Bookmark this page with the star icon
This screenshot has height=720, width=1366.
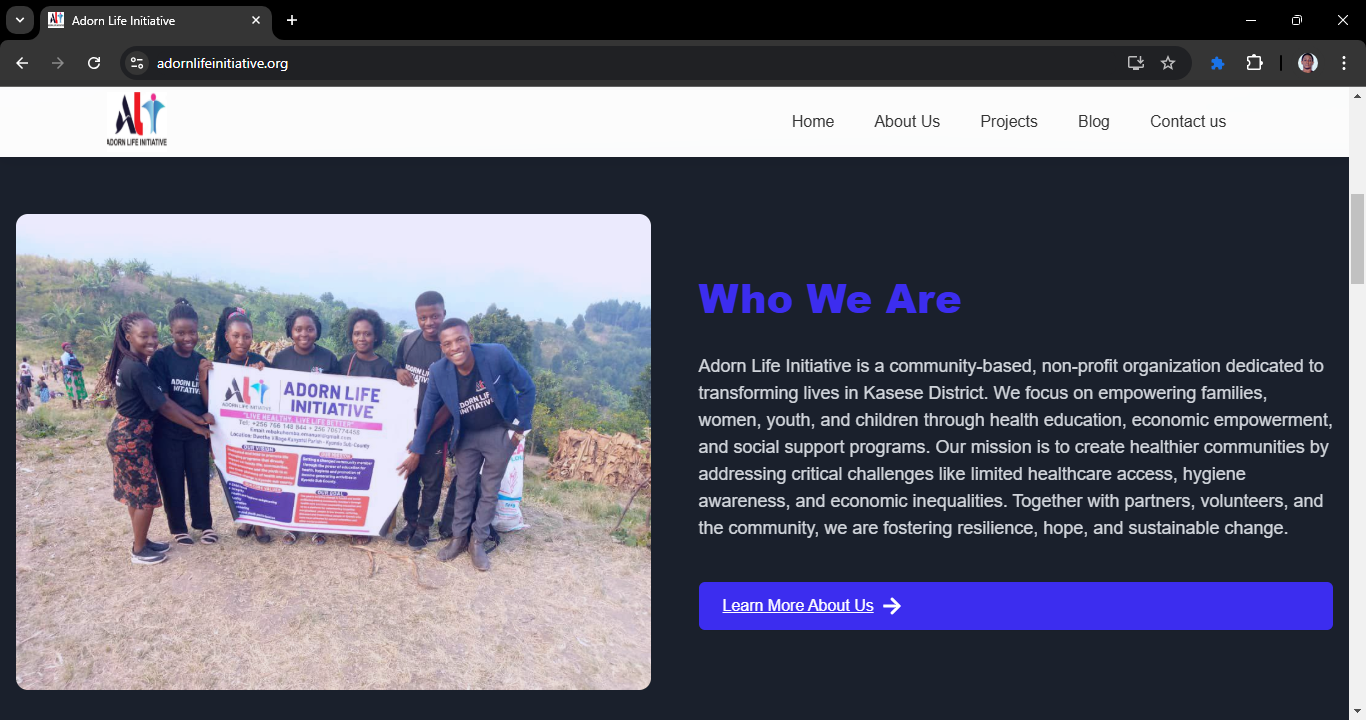pyautogui.click(x=1168, y=63)
